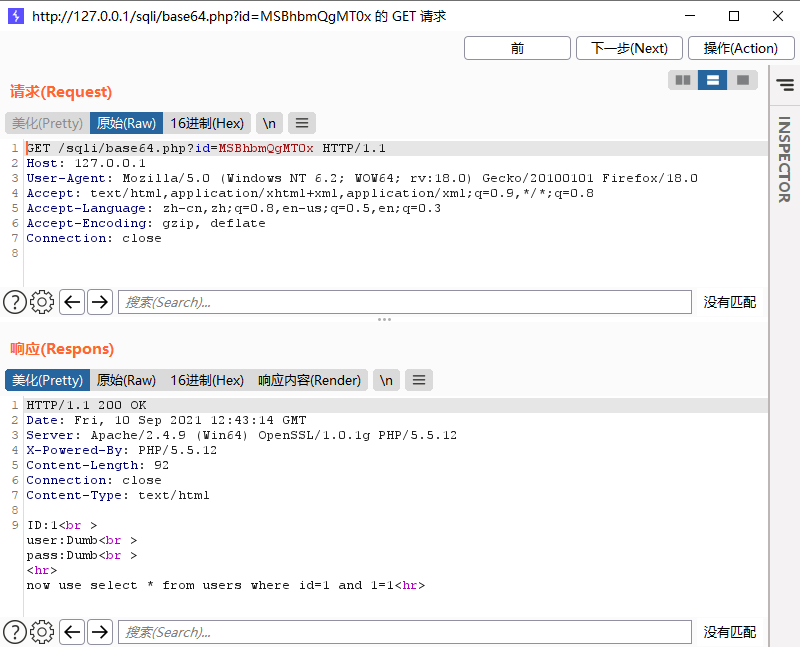The width and height of the screenshot is (800, 647).
Task: Select Request 美化(Pretty) tab
Action: coord(47,123)
